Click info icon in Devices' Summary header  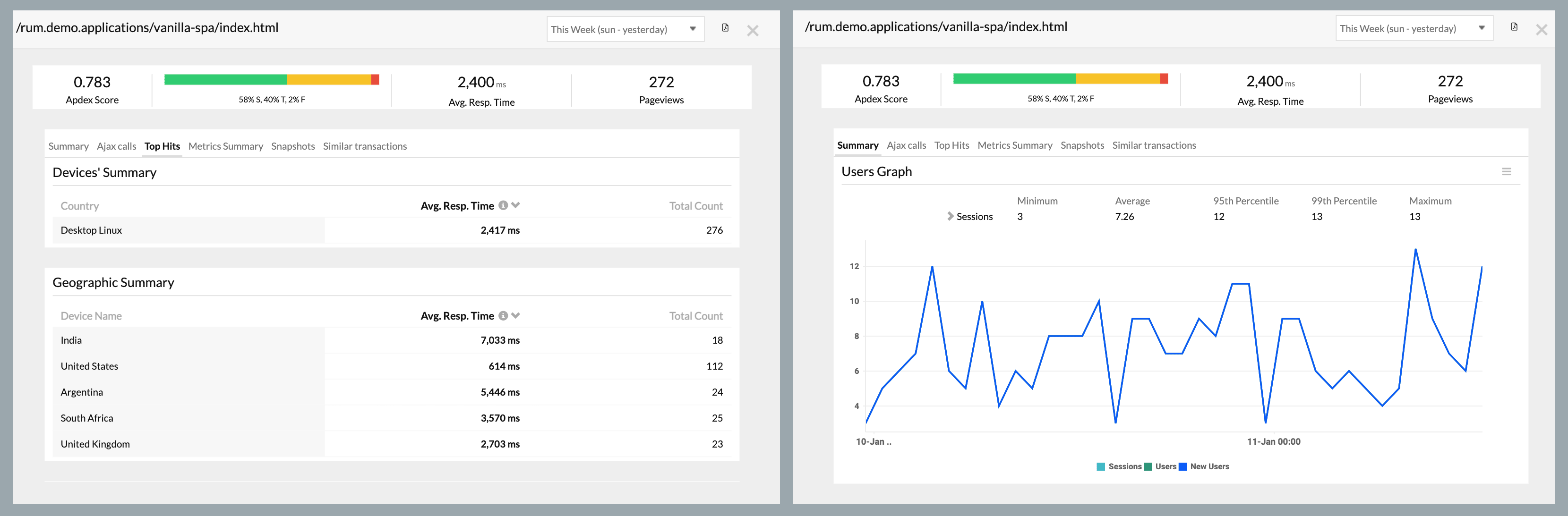(x=503, y=206)
